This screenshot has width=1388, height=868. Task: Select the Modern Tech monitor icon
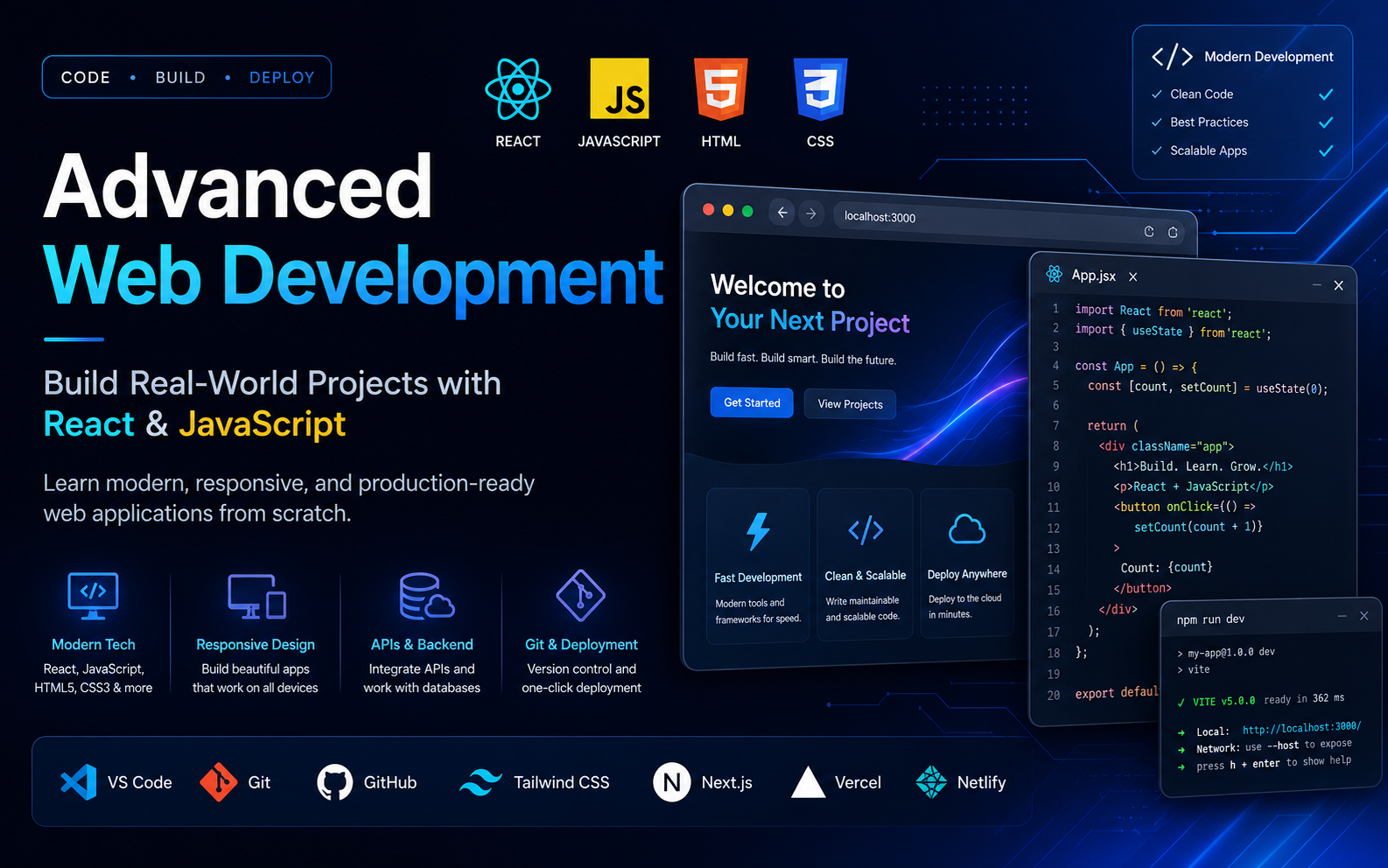tap(93, 595)
